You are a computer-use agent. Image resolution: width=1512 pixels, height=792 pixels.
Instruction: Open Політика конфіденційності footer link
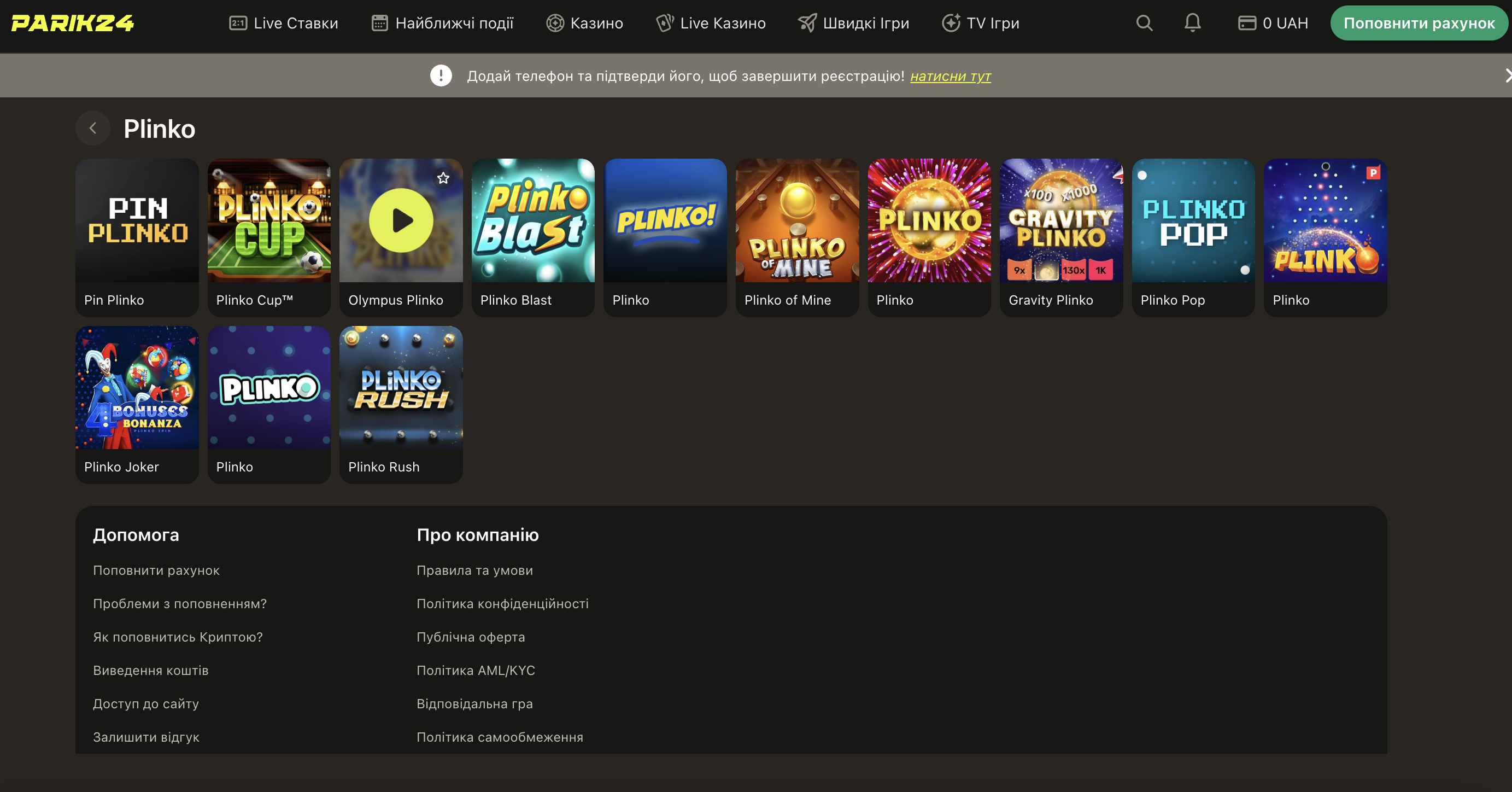[502, 603]
